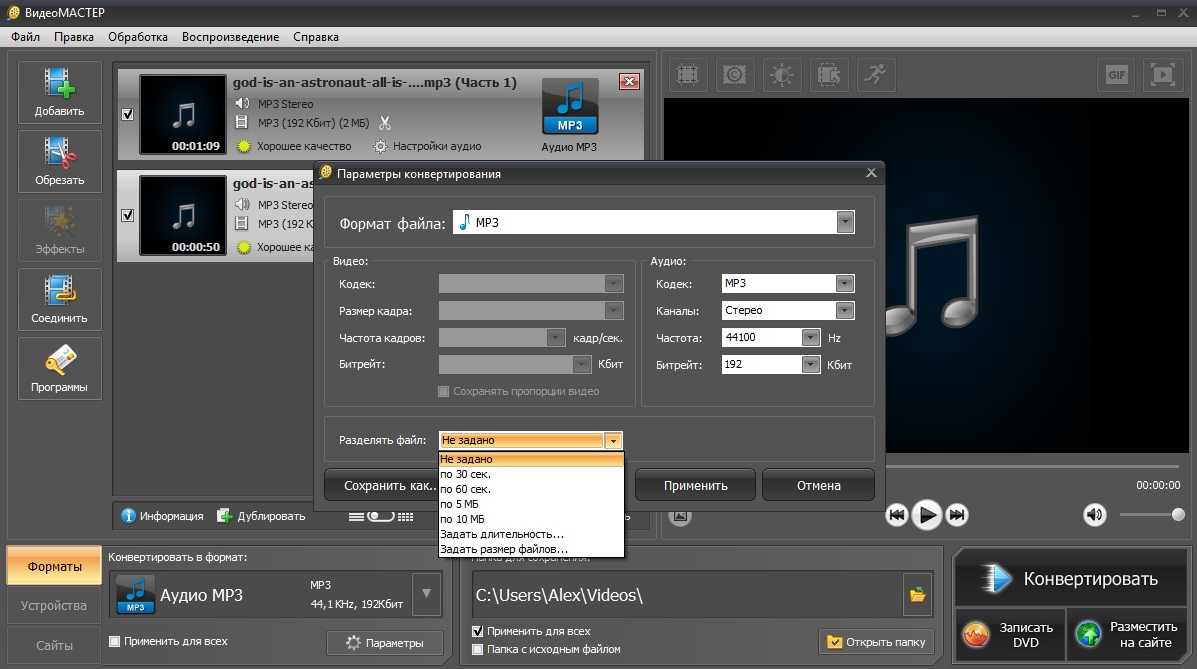Click the Добавить (Add) video icon
The image size is (1197, 669).
coord(59,92)
